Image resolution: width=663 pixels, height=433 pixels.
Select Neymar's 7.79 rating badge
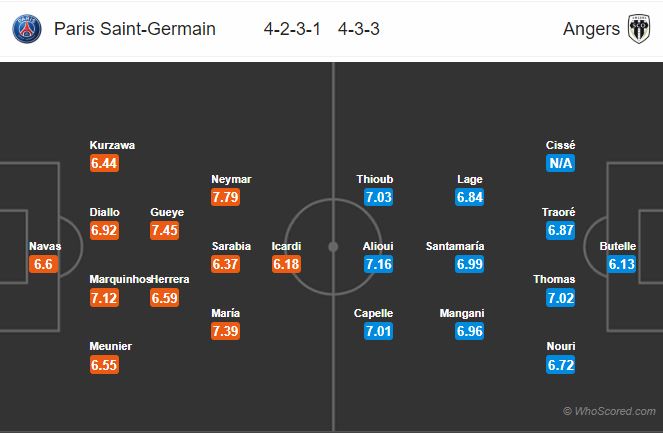[225, 197]
